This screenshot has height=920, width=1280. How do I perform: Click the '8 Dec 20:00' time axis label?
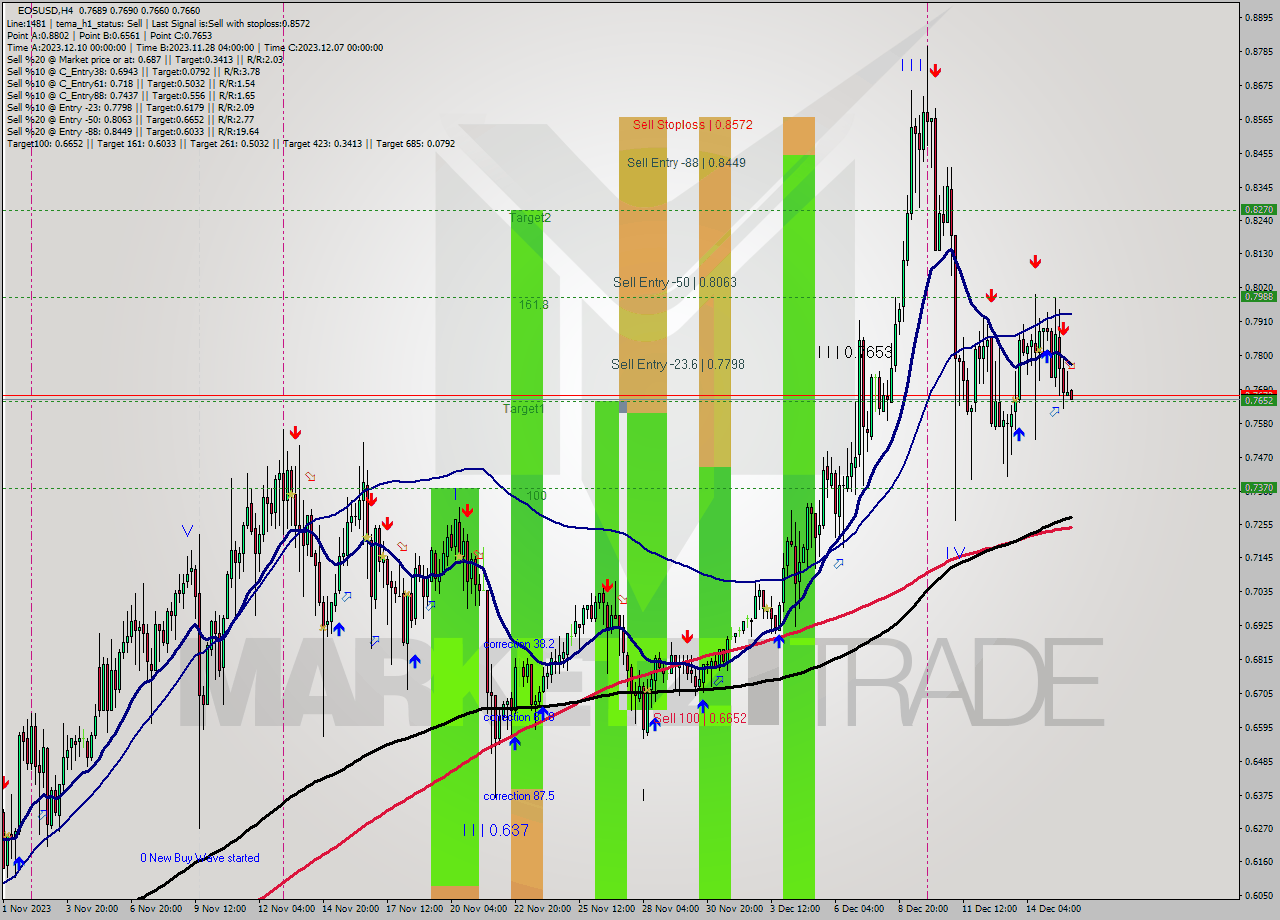tap(923, 909)
